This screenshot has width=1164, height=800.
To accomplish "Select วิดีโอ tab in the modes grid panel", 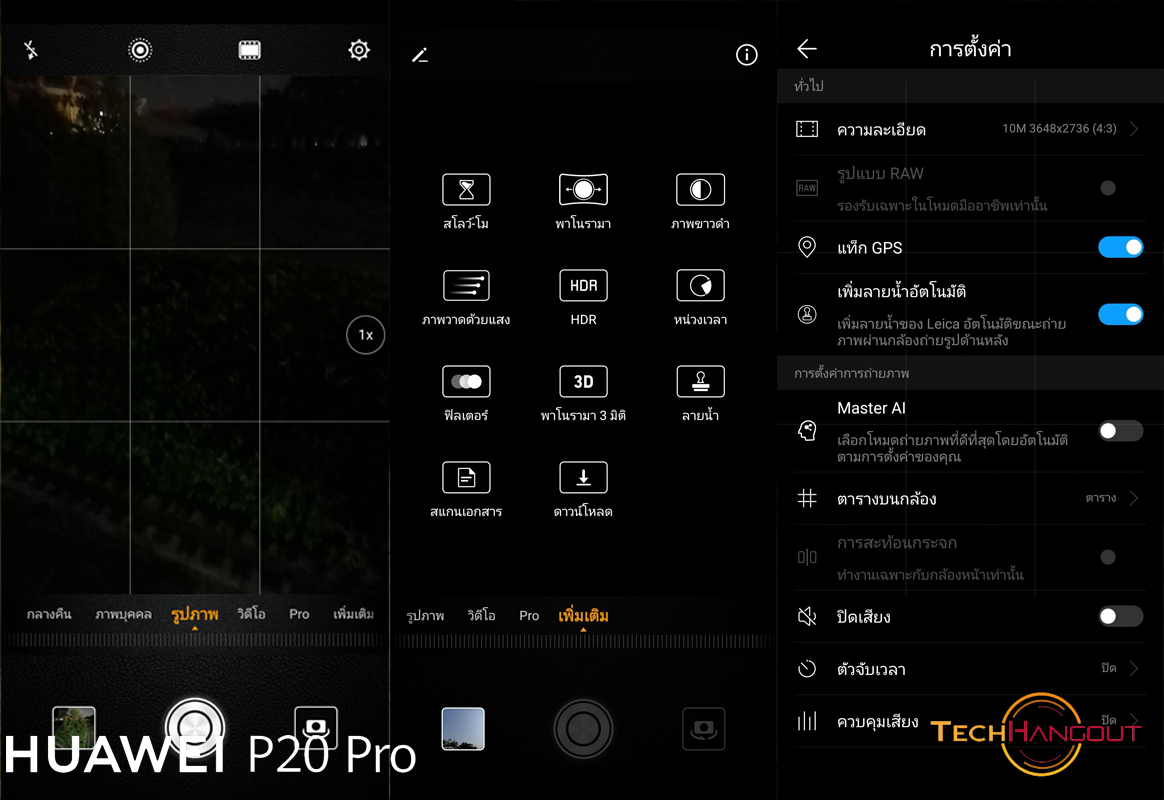I will 481,615.
